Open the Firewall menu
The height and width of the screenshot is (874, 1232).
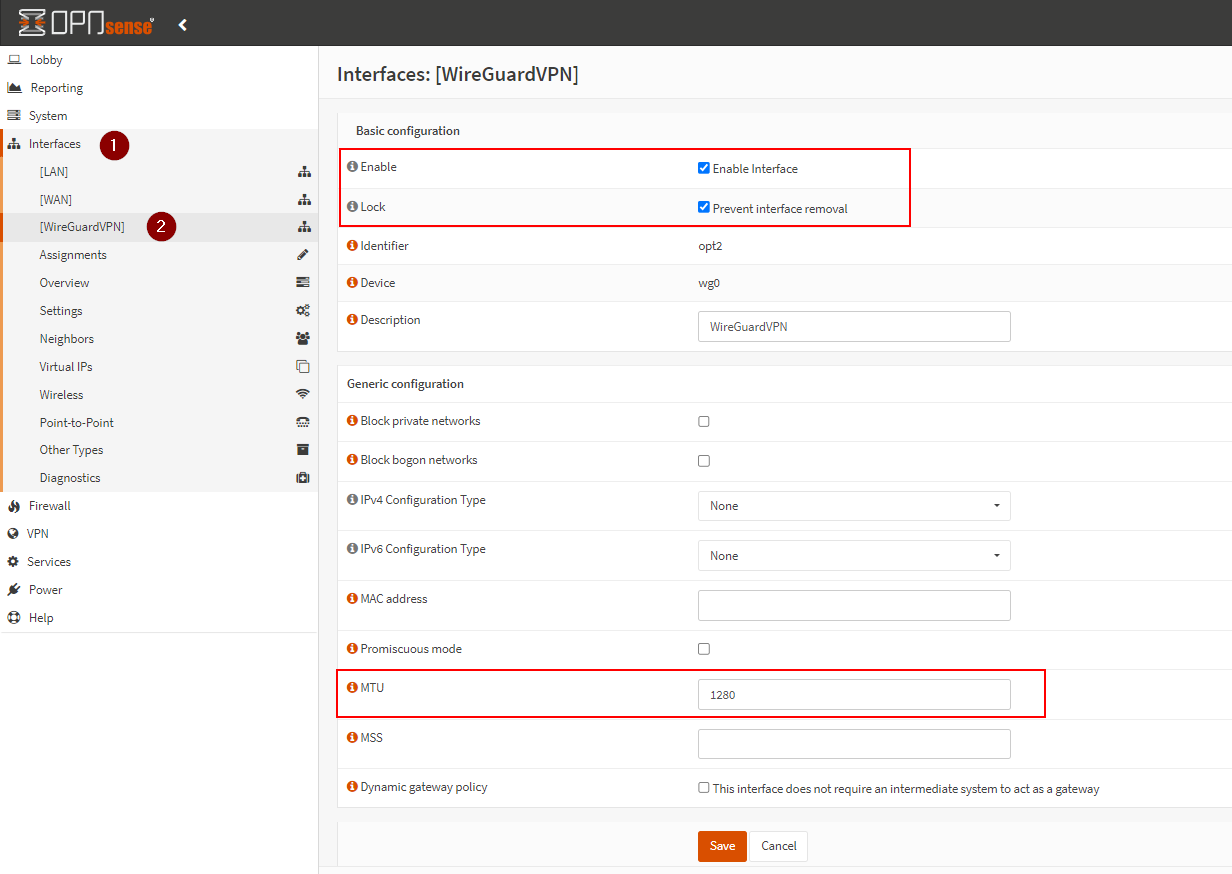(x=49, y=506)
